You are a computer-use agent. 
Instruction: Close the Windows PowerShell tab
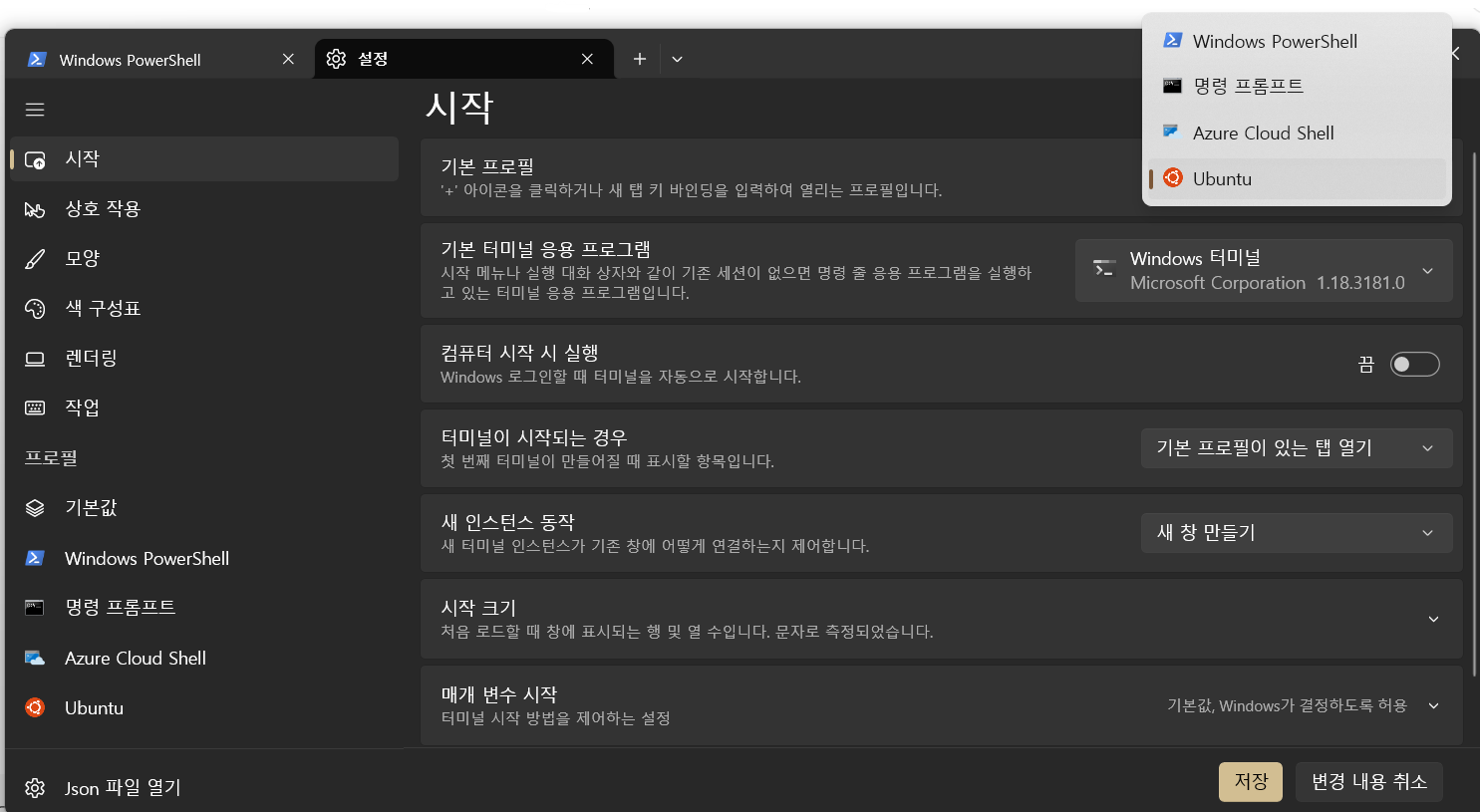click(288, 59)
